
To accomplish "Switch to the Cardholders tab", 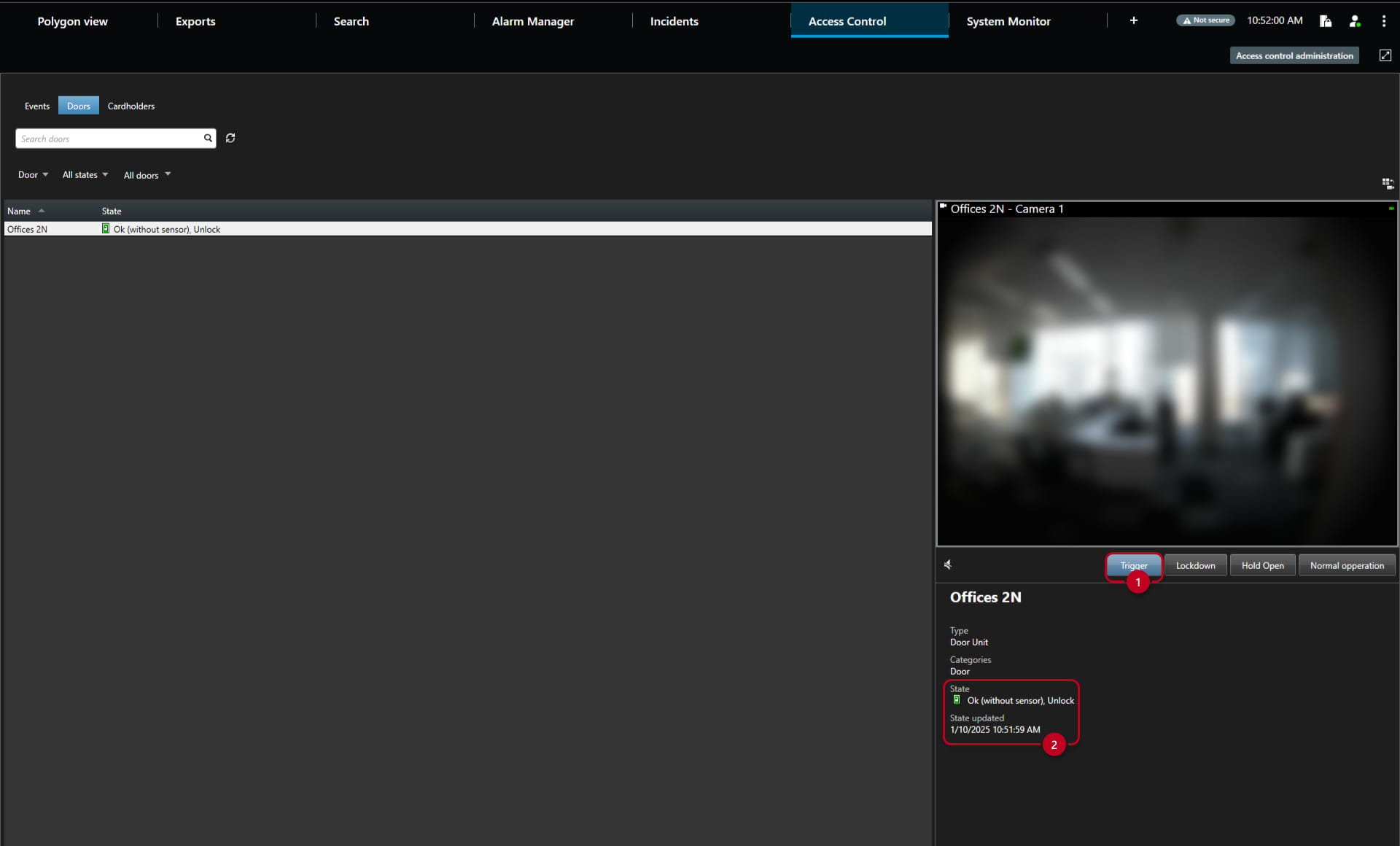I will (x=131, y=106).
